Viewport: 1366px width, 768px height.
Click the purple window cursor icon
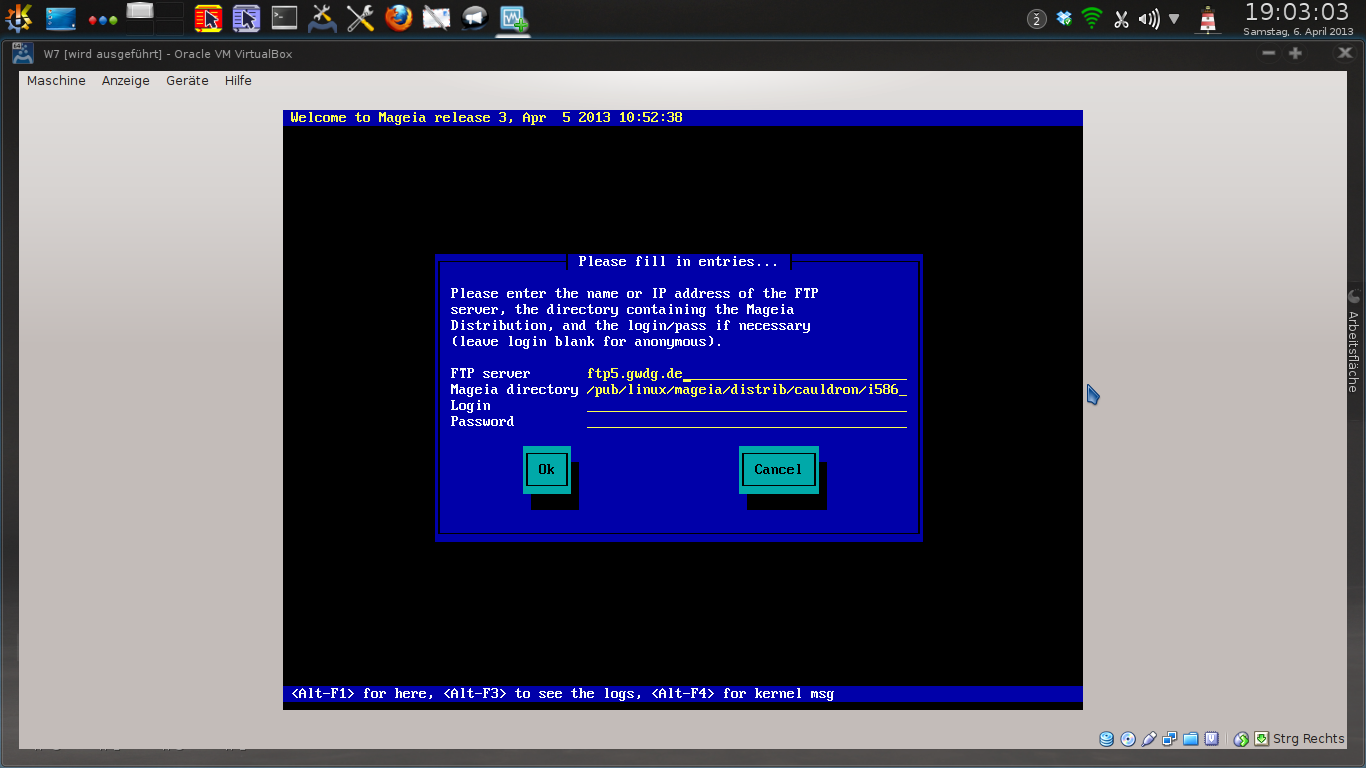(246, 18)
